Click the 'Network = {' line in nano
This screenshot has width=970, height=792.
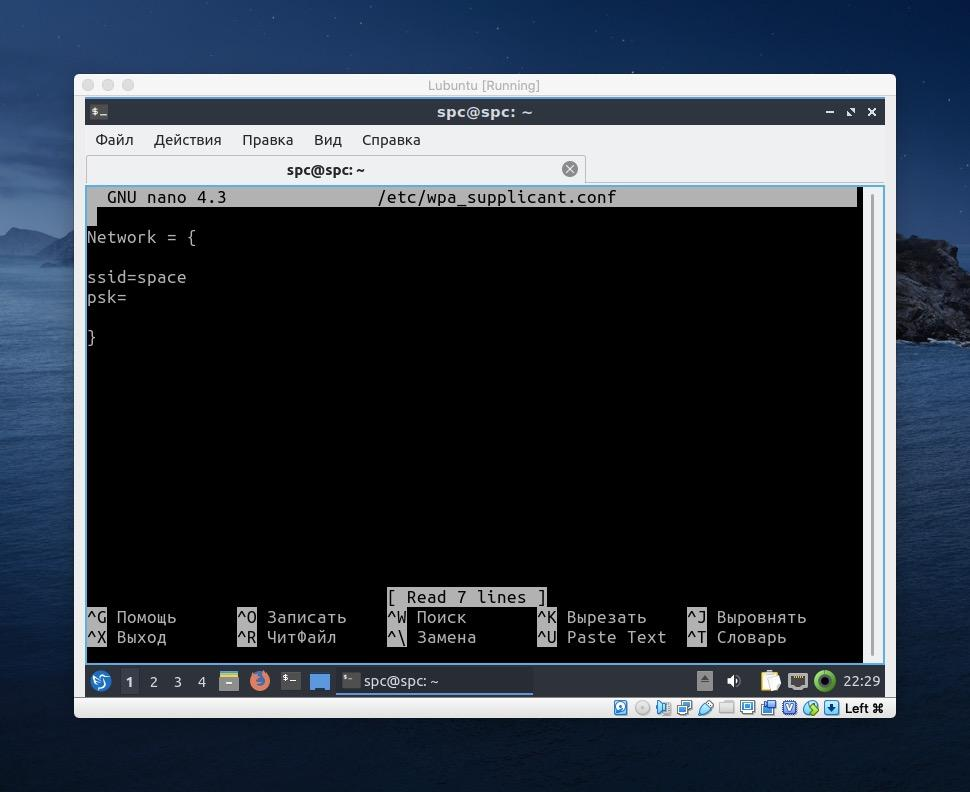coord(142,237)
